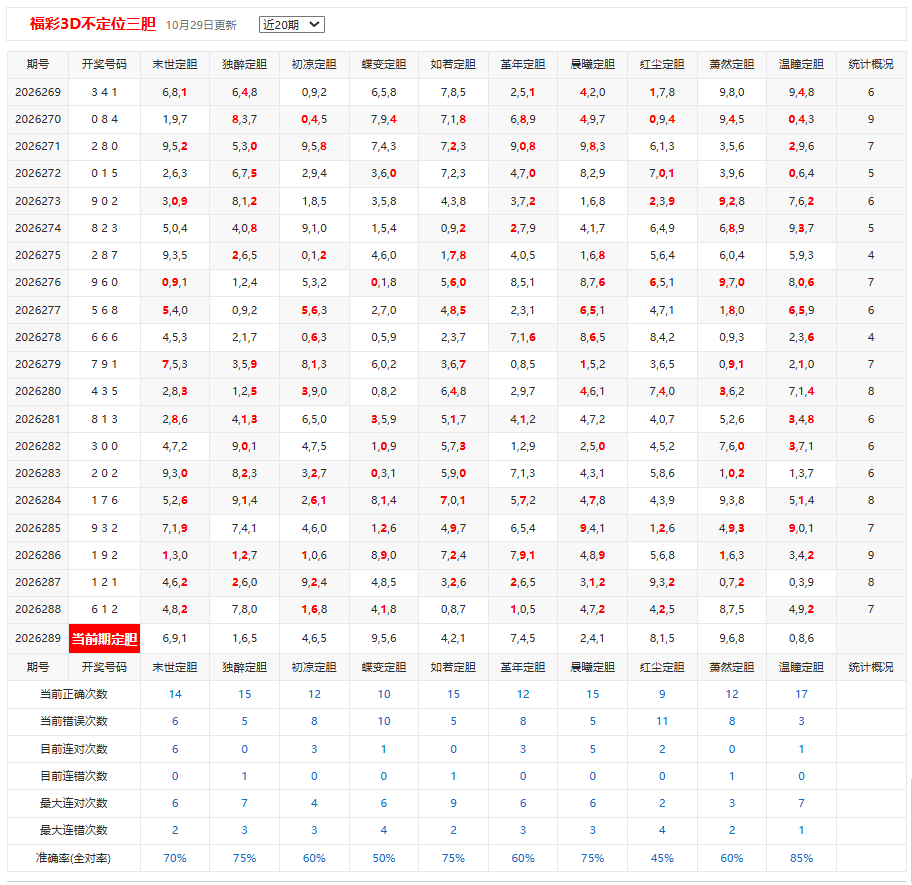Open the 近20期 period range dropdown
The height and width of the screenshot is (885, 912).
[x=291, y=24]
